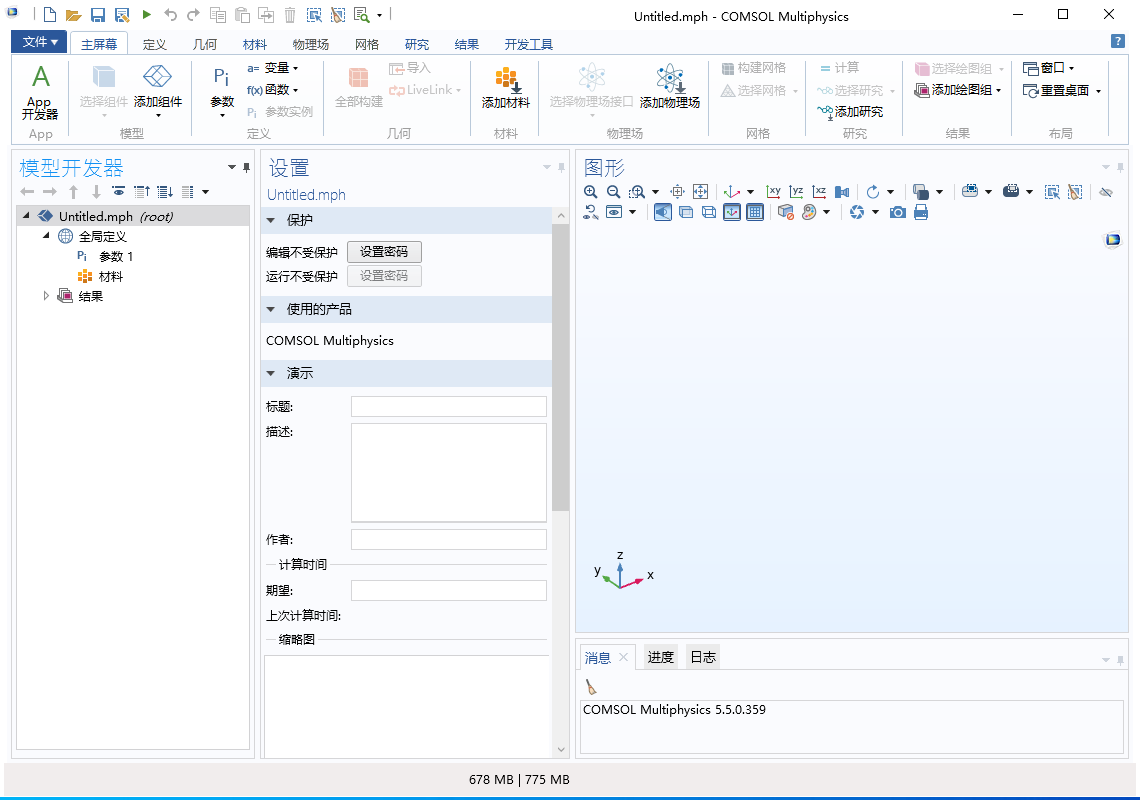The image size is (1140, 800).
Task: Collapse the 演示 section
Action: coord(270,374)
